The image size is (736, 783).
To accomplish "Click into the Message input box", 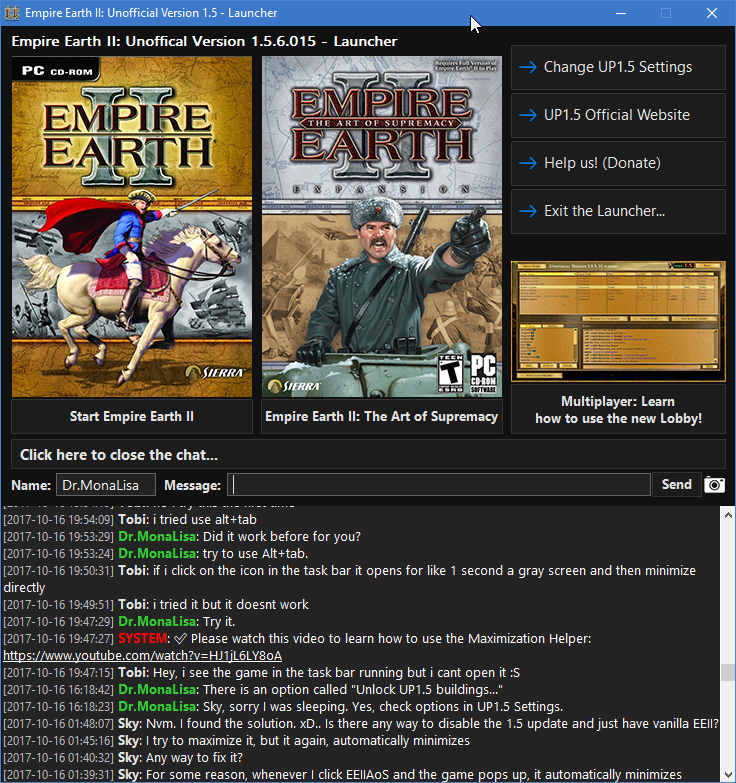I will pyautogui.click(x=439, y=485).
